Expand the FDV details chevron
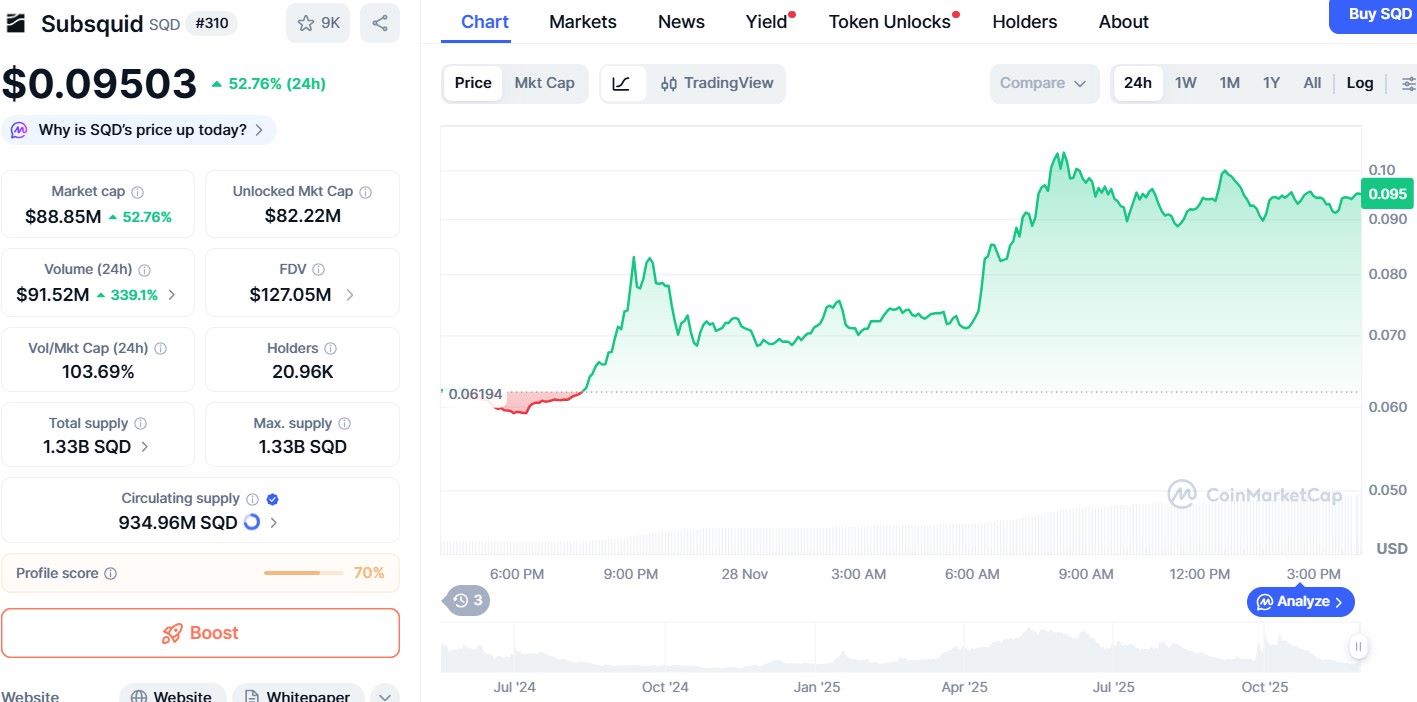The image size is (1417, 702). (350, 295)
